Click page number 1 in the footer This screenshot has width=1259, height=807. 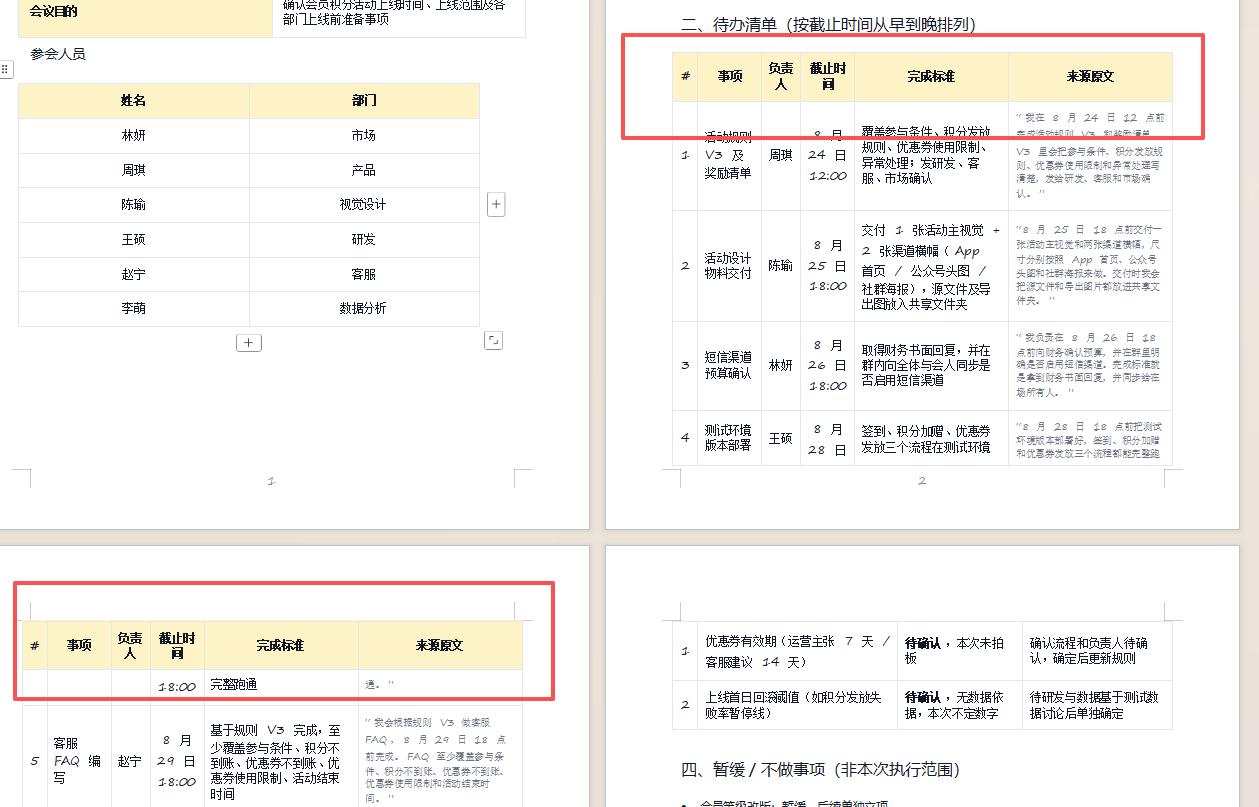(271, 481)
